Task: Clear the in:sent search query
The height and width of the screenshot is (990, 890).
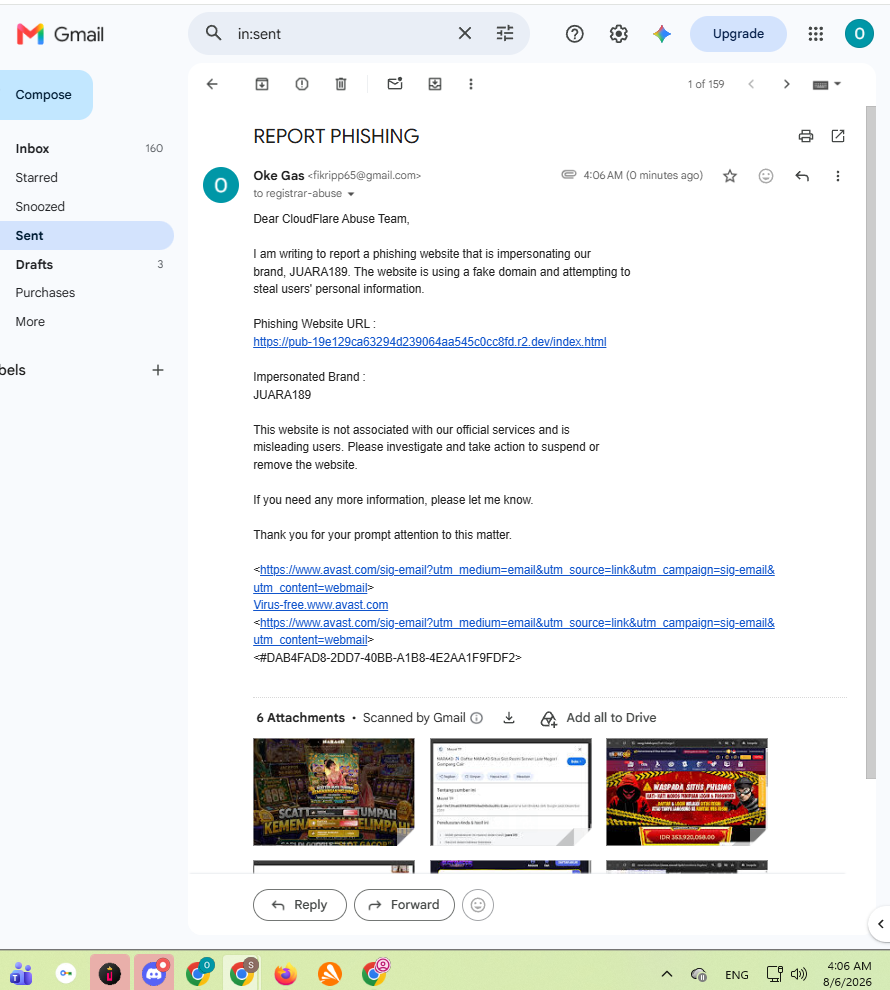Action: [x=465, y=33]
